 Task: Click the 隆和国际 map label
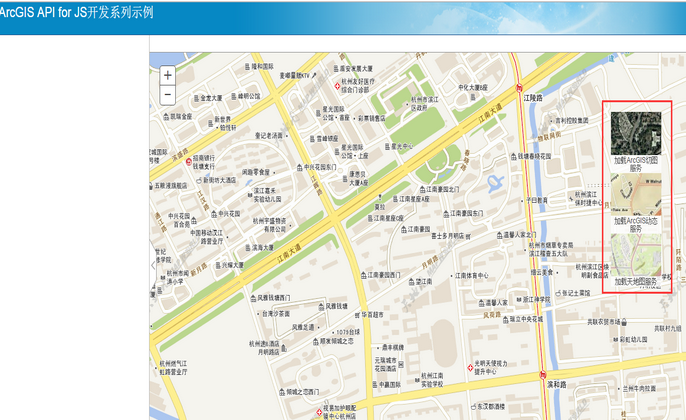(262, 66)
